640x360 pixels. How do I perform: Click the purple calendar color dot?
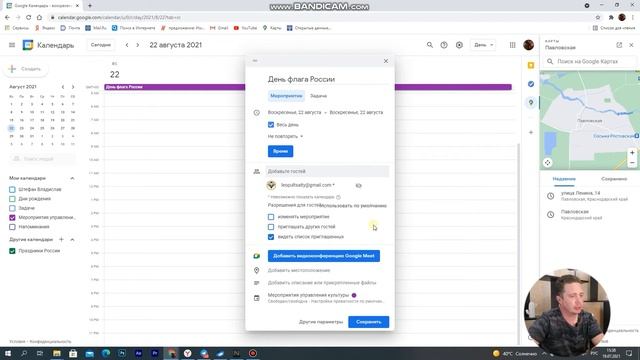click(x=354, y=295)
